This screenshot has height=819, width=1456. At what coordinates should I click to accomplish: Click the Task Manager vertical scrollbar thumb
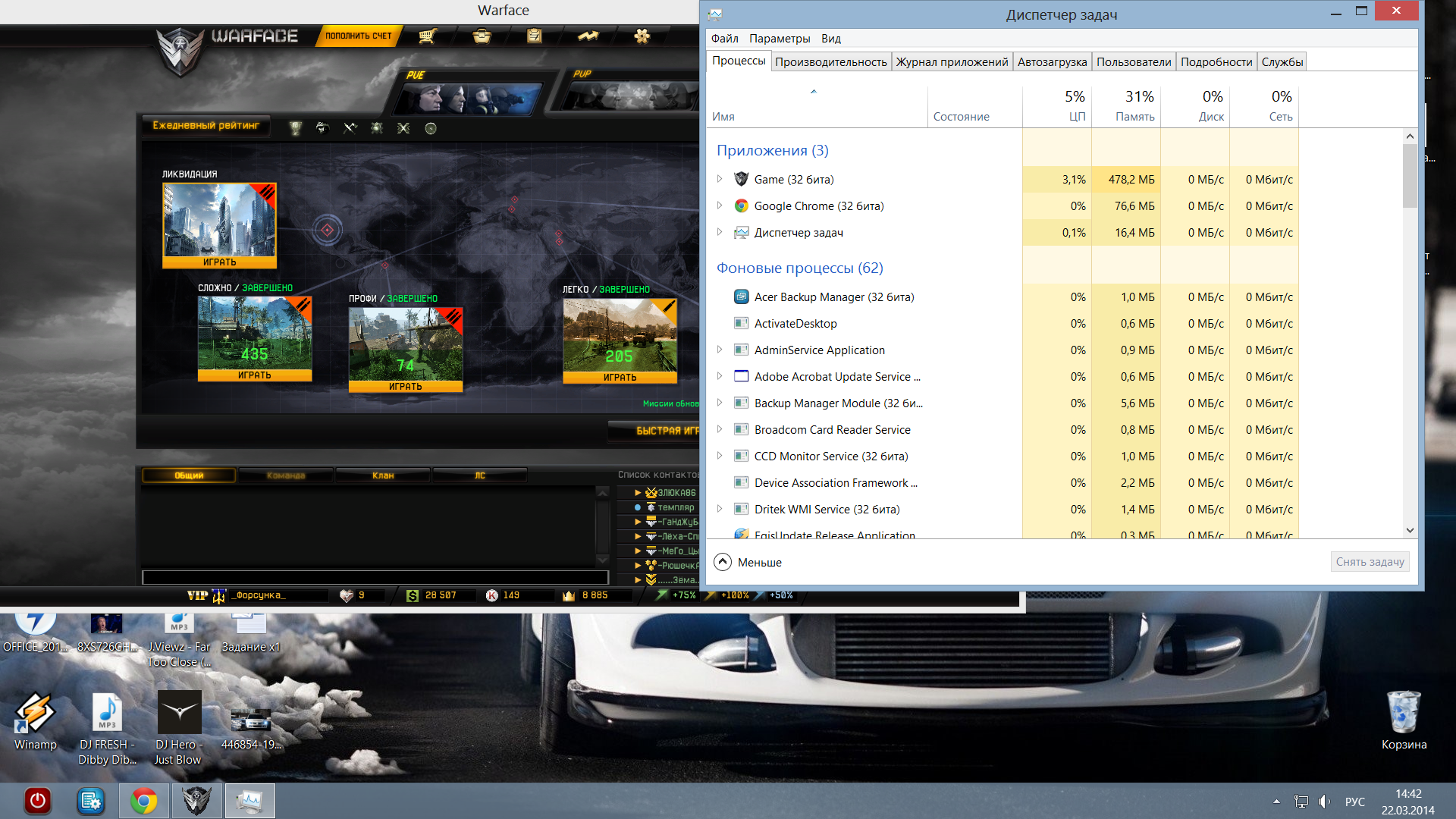[1410, 175]
